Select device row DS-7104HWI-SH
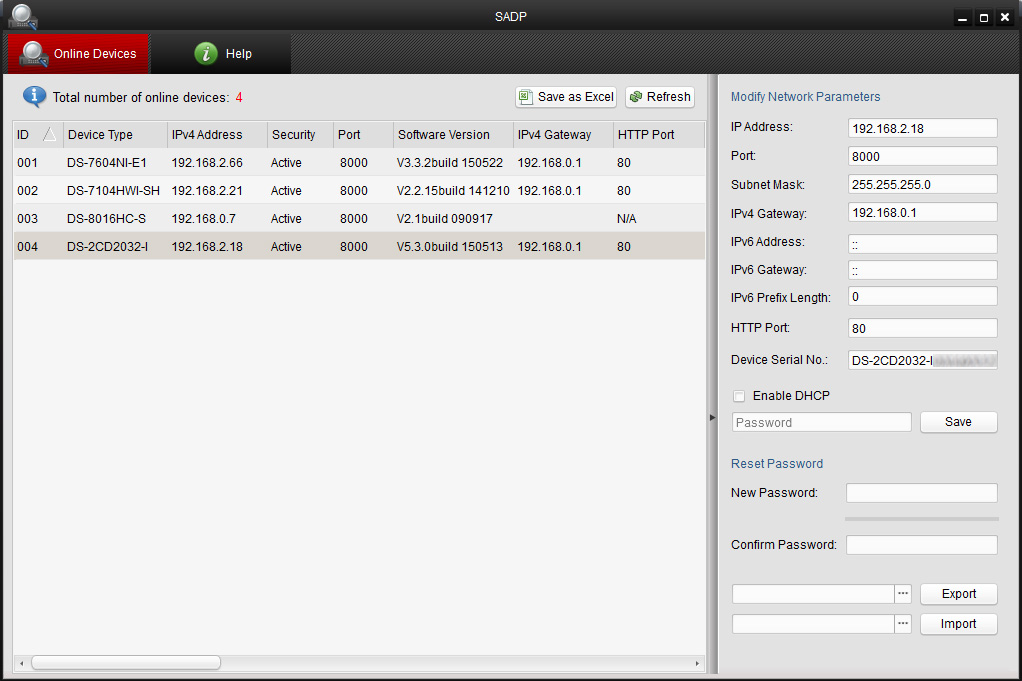Screen dimensions: 1022x681 tap(359, 190)
